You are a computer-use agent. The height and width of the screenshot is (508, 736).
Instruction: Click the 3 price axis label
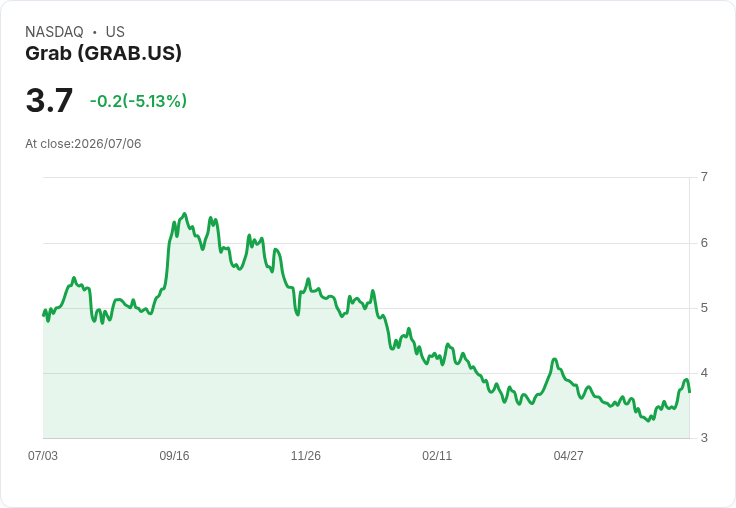[x=704, y=438]
